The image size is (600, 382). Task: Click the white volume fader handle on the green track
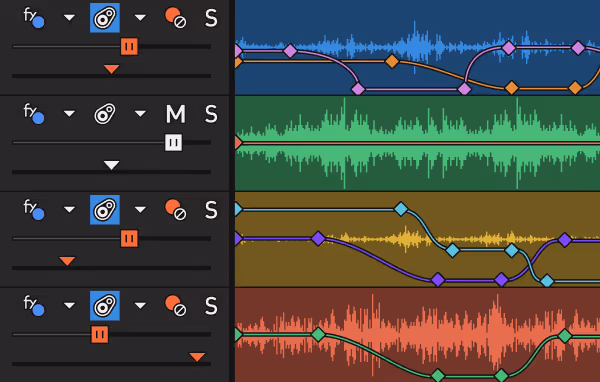pos(173,142)
